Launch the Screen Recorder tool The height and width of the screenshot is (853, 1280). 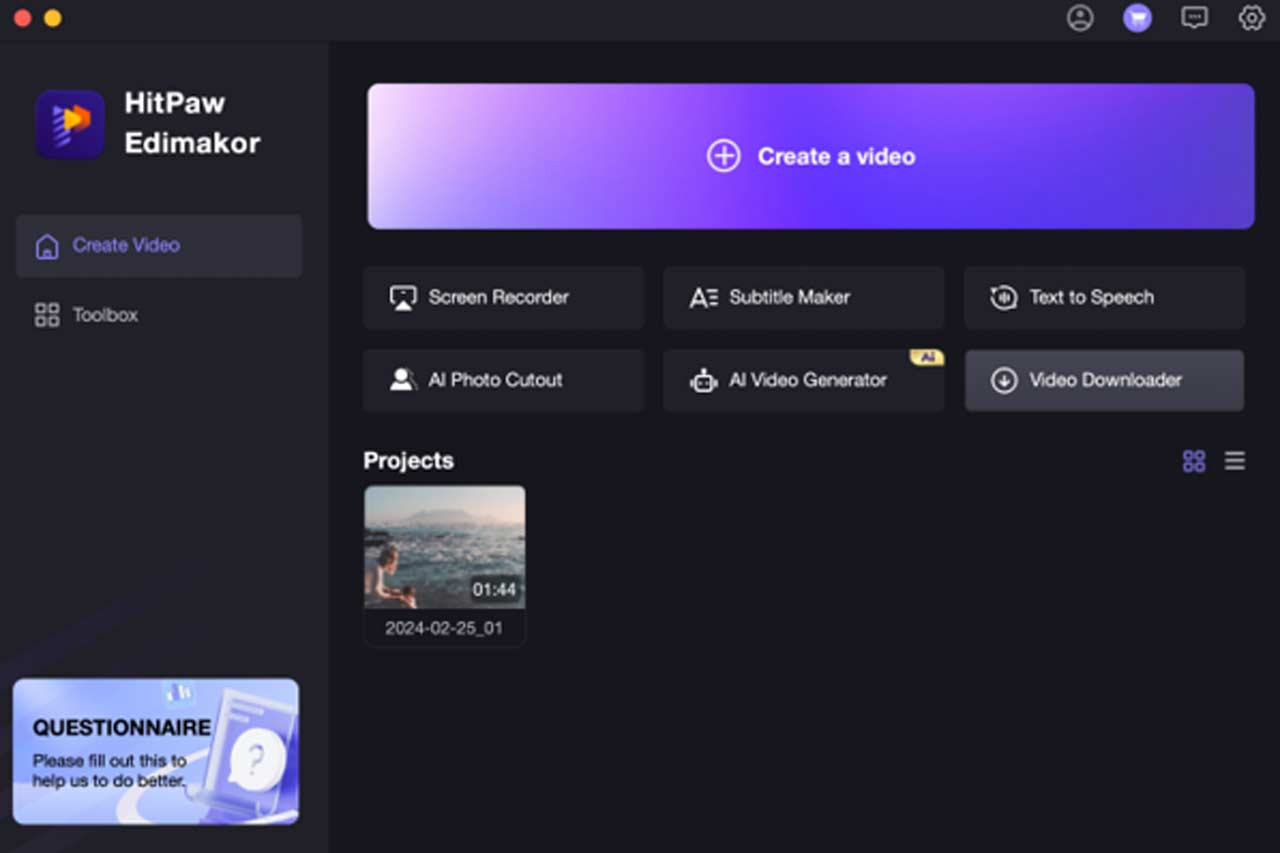point(503,298)
